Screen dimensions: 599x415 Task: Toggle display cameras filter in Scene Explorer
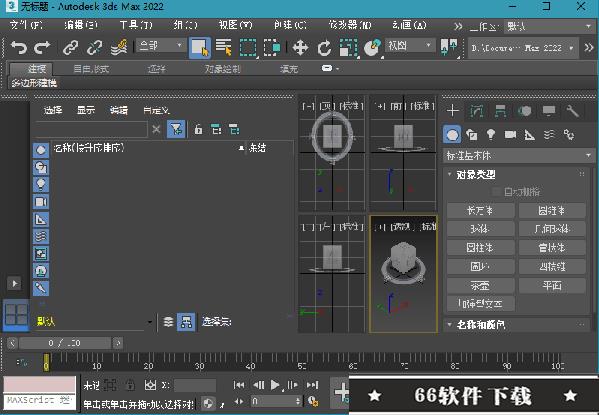point(41,202)
